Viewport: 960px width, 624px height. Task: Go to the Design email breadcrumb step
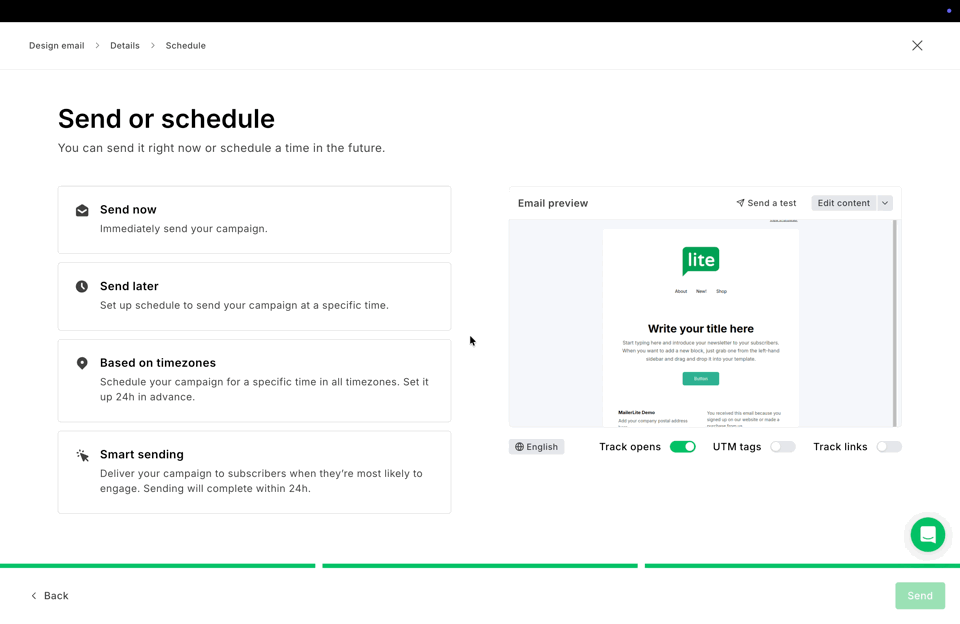click(56, 45)
